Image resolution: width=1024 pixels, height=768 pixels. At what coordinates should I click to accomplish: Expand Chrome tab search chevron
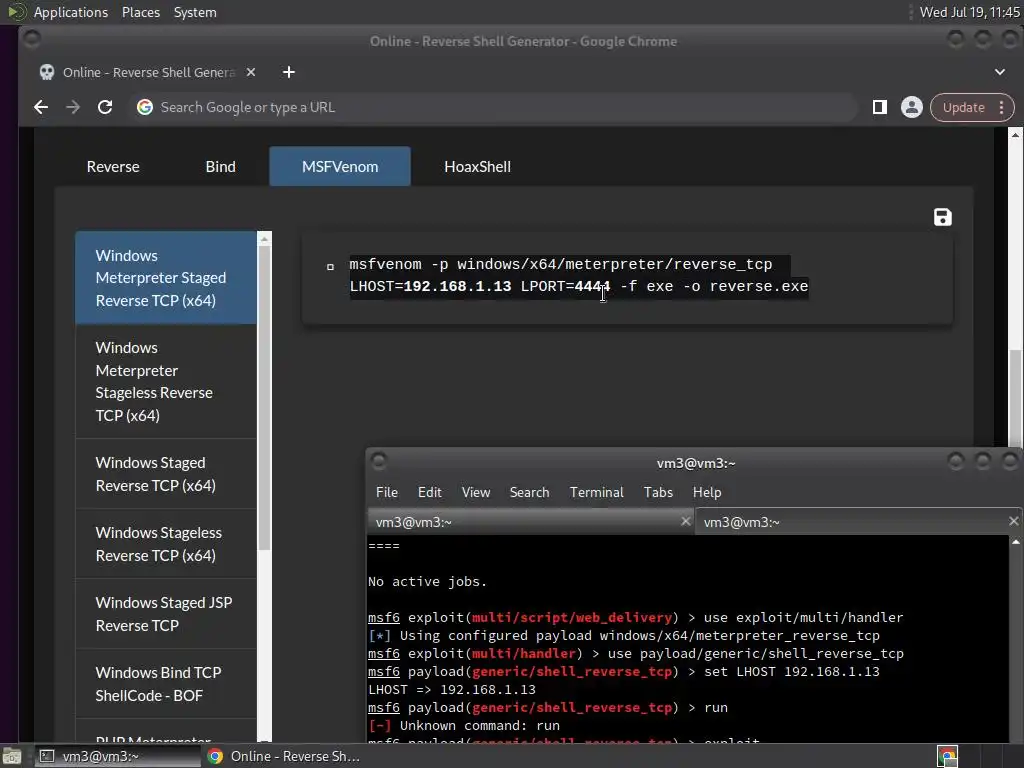pyautogui.click(x=1000, y=72)
